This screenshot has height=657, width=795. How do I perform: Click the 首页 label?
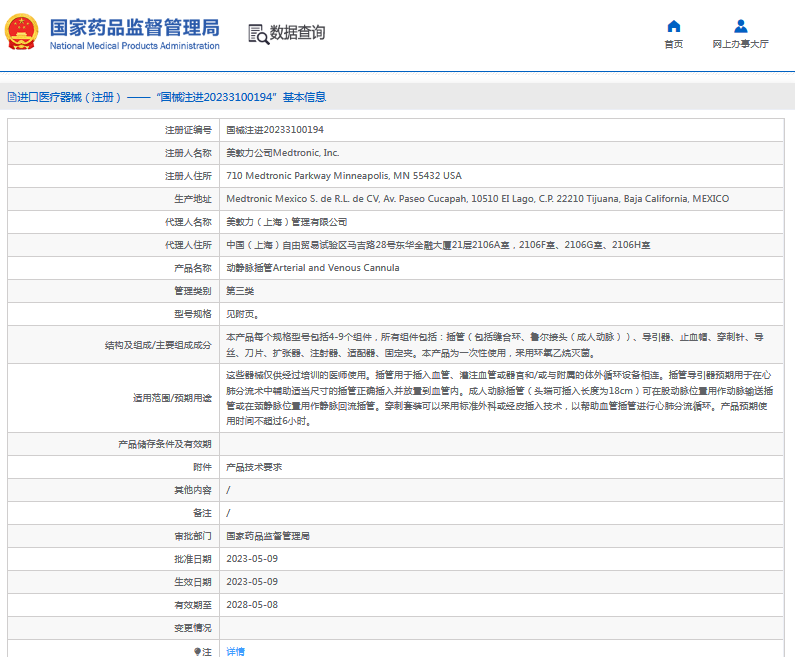click(674, 44)
